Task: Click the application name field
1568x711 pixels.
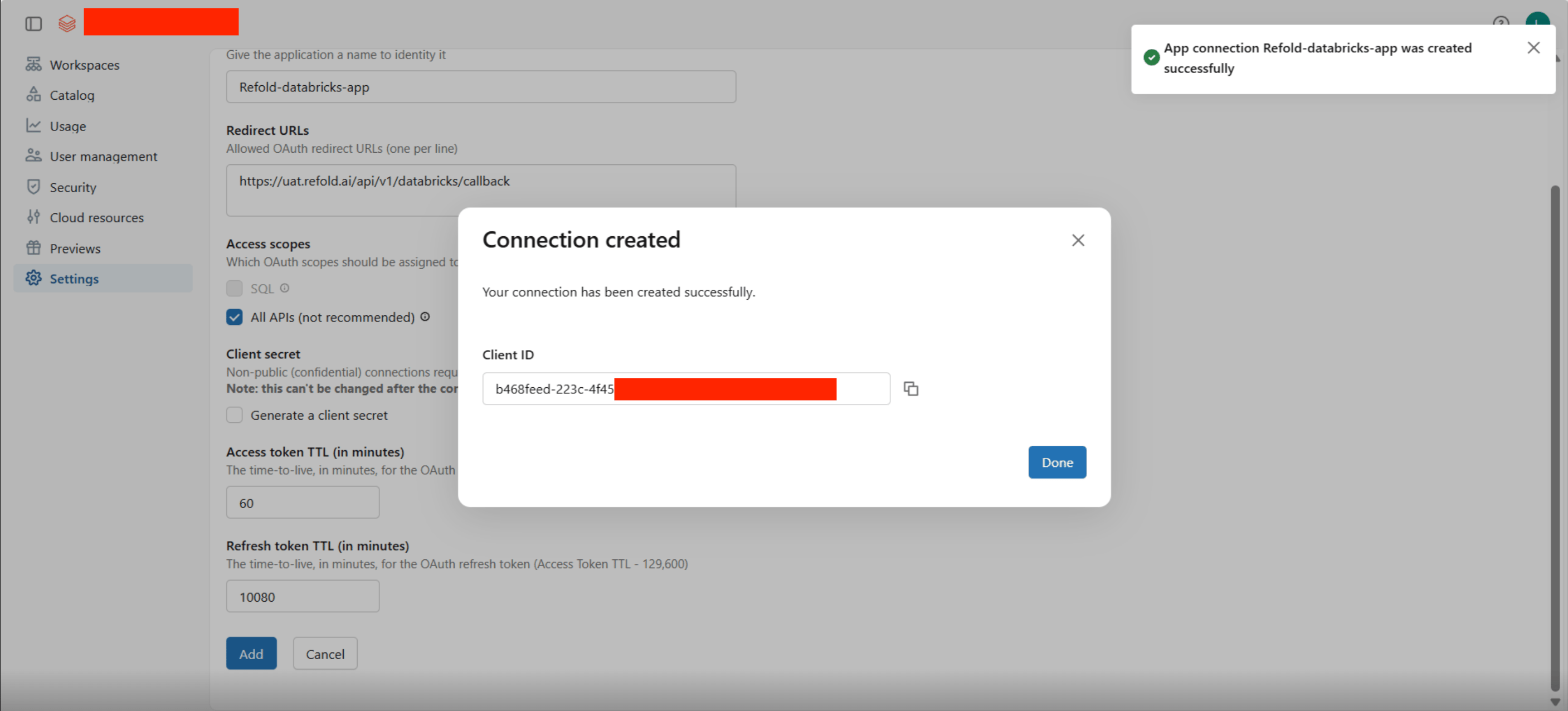Action: (x=481, y=86)
